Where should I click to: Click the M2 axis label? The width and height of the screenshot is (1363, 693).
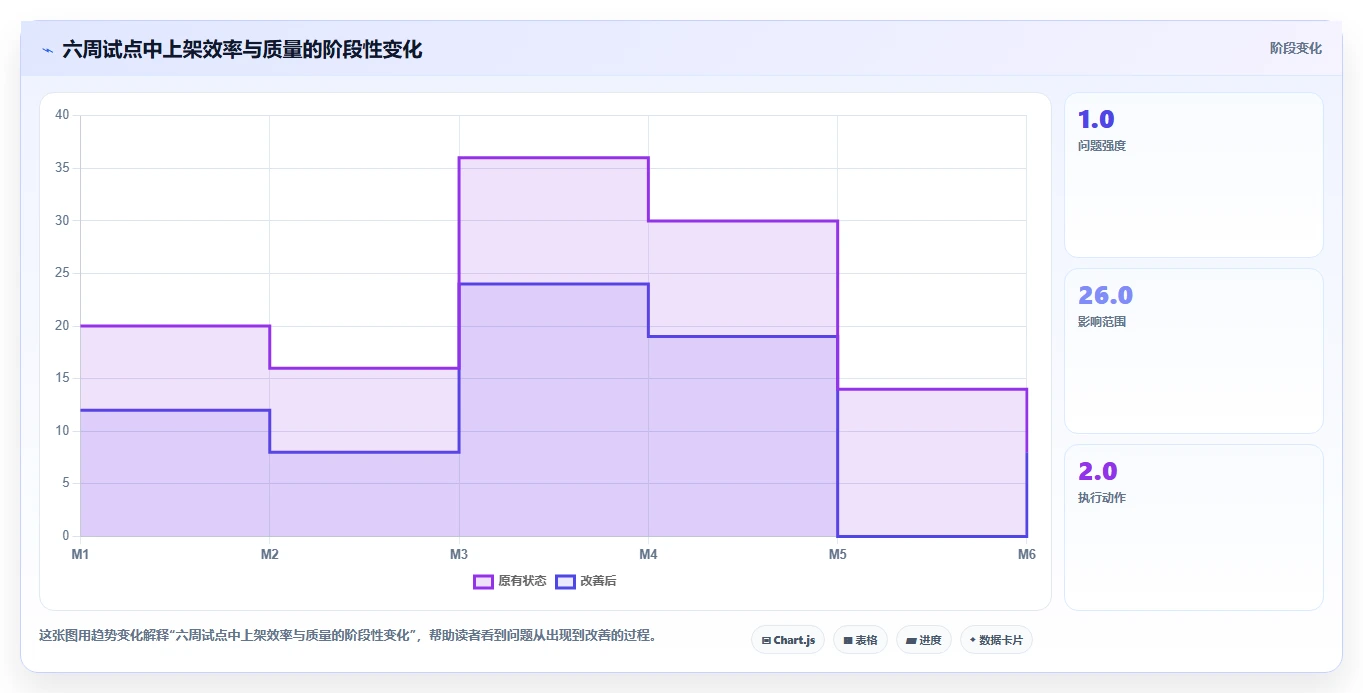pos(269,554)
